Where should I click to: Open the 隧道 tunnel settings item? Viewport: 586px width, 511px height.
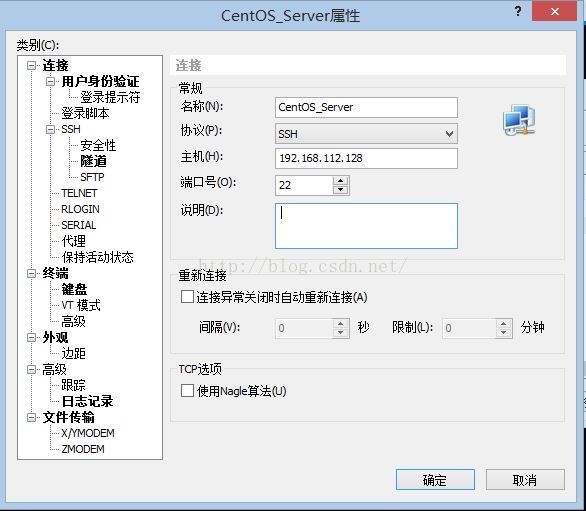pos(93,161)
